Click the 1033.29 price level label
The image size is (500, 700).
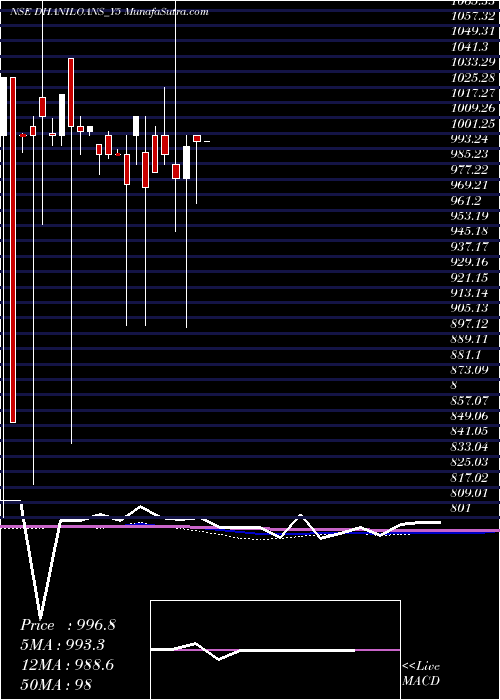pos(473,62)
